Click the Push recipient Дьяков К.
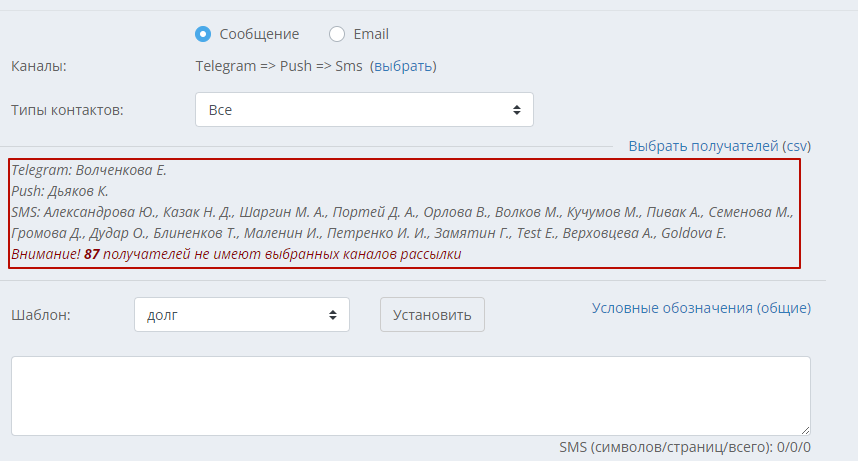Image resolution: width=858 pixels, height=461 pixels. tap(78, 191)
